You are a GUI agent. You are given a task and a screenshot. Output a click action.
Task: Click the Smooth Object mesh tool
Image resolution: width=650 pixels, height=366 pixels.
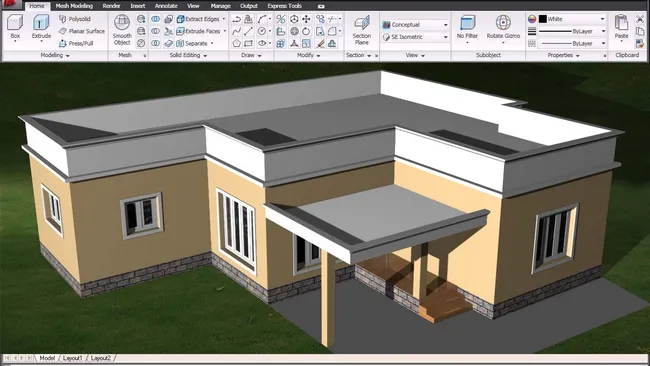[x=122, y=30]
